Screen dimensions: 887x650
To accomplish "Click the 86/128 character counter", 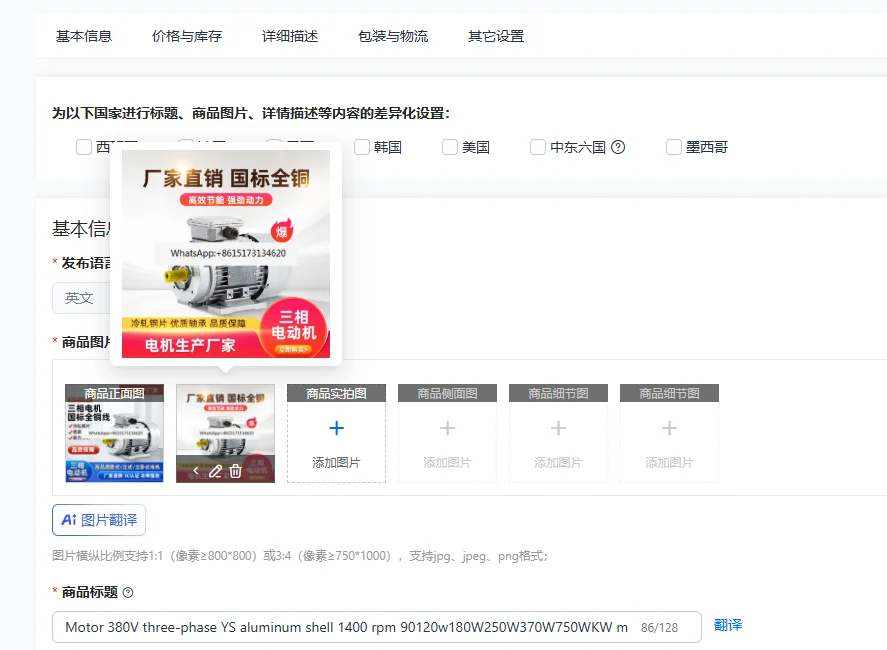I will pyautogui.click(x=659, y=627).
